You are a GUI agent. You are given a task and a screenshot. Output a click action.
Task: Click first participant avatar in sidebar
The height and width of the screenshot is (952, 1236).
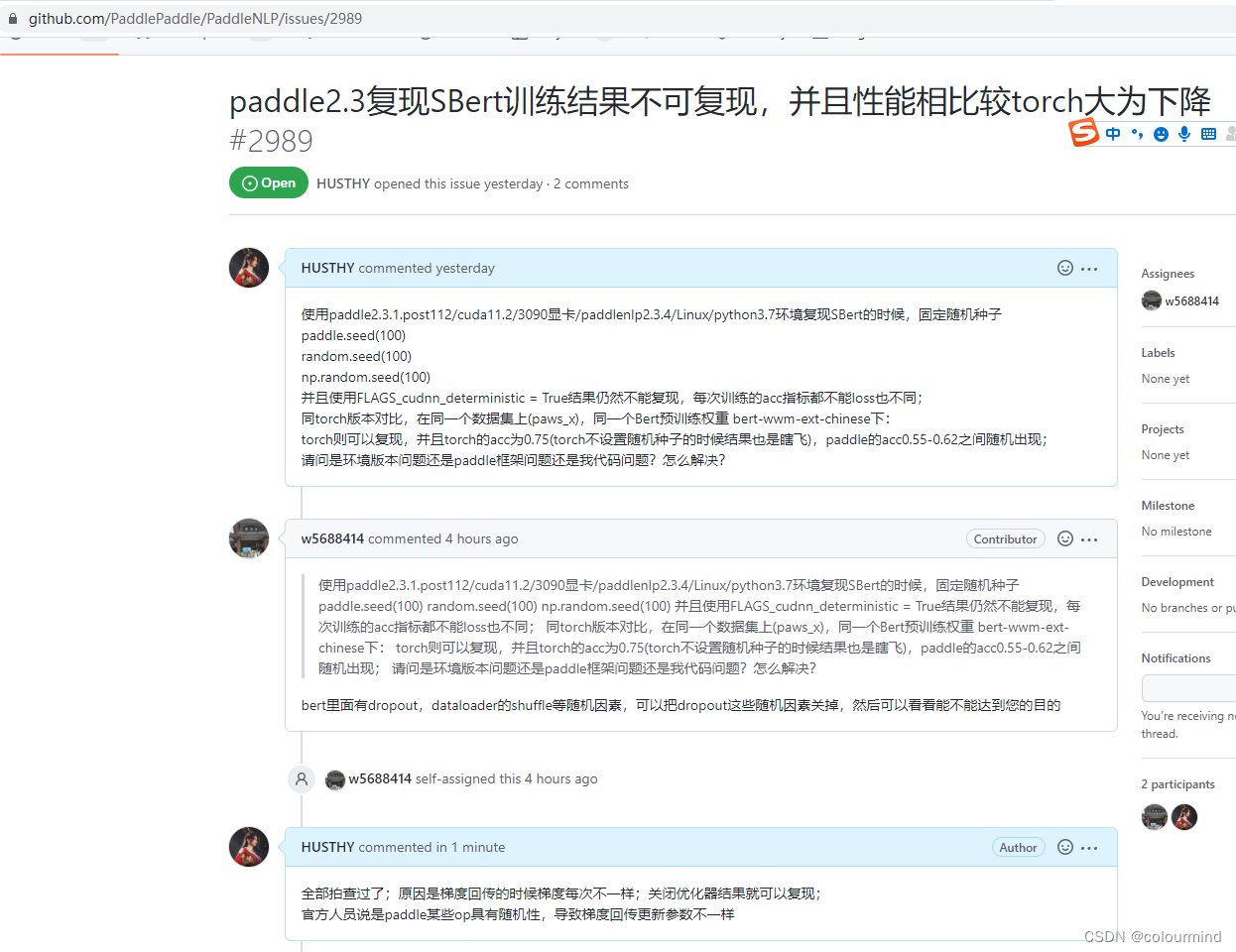1155,817
